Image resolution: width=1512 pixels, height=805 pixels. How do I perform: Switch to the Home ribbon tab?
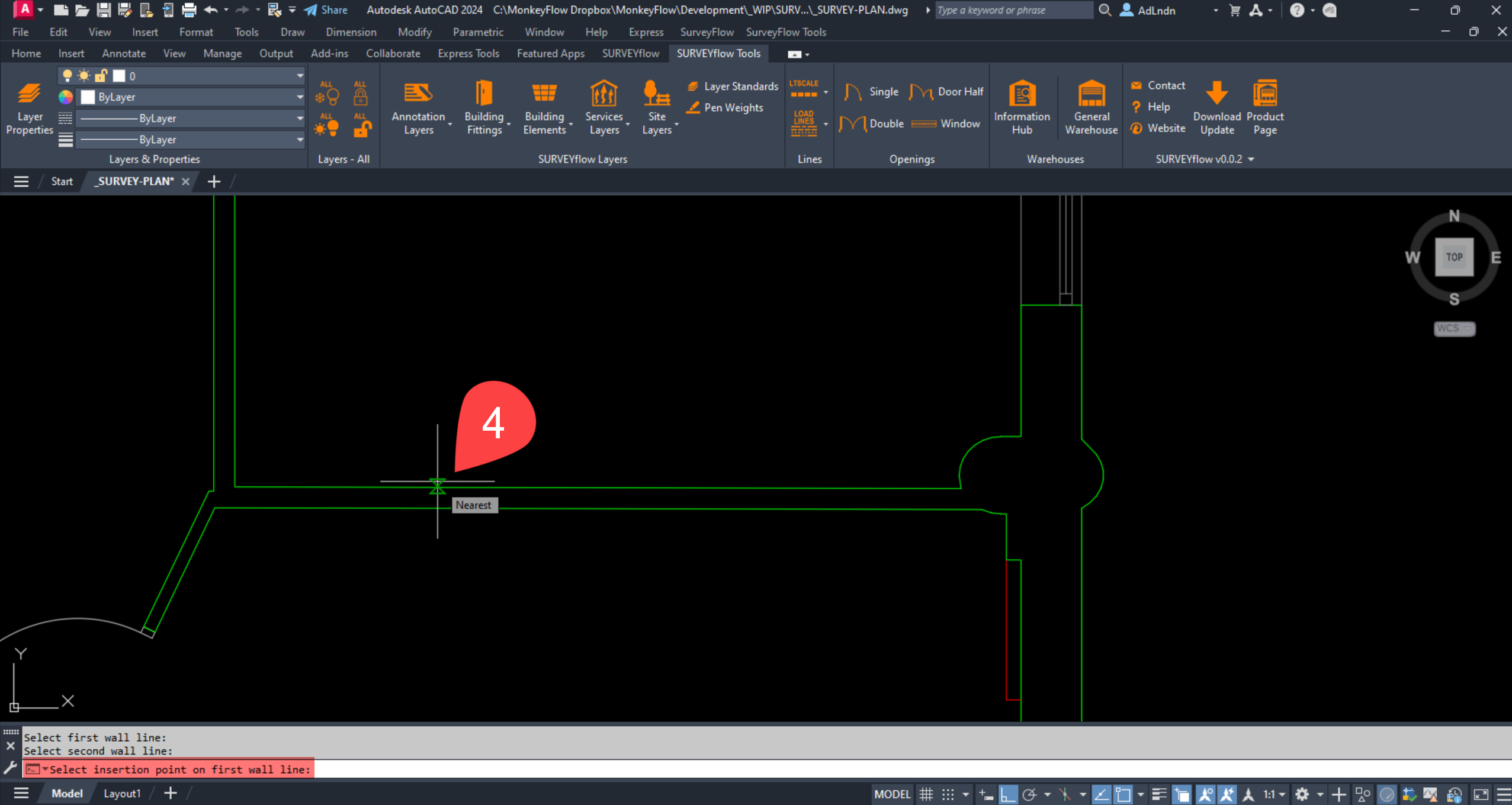point(26,53)
